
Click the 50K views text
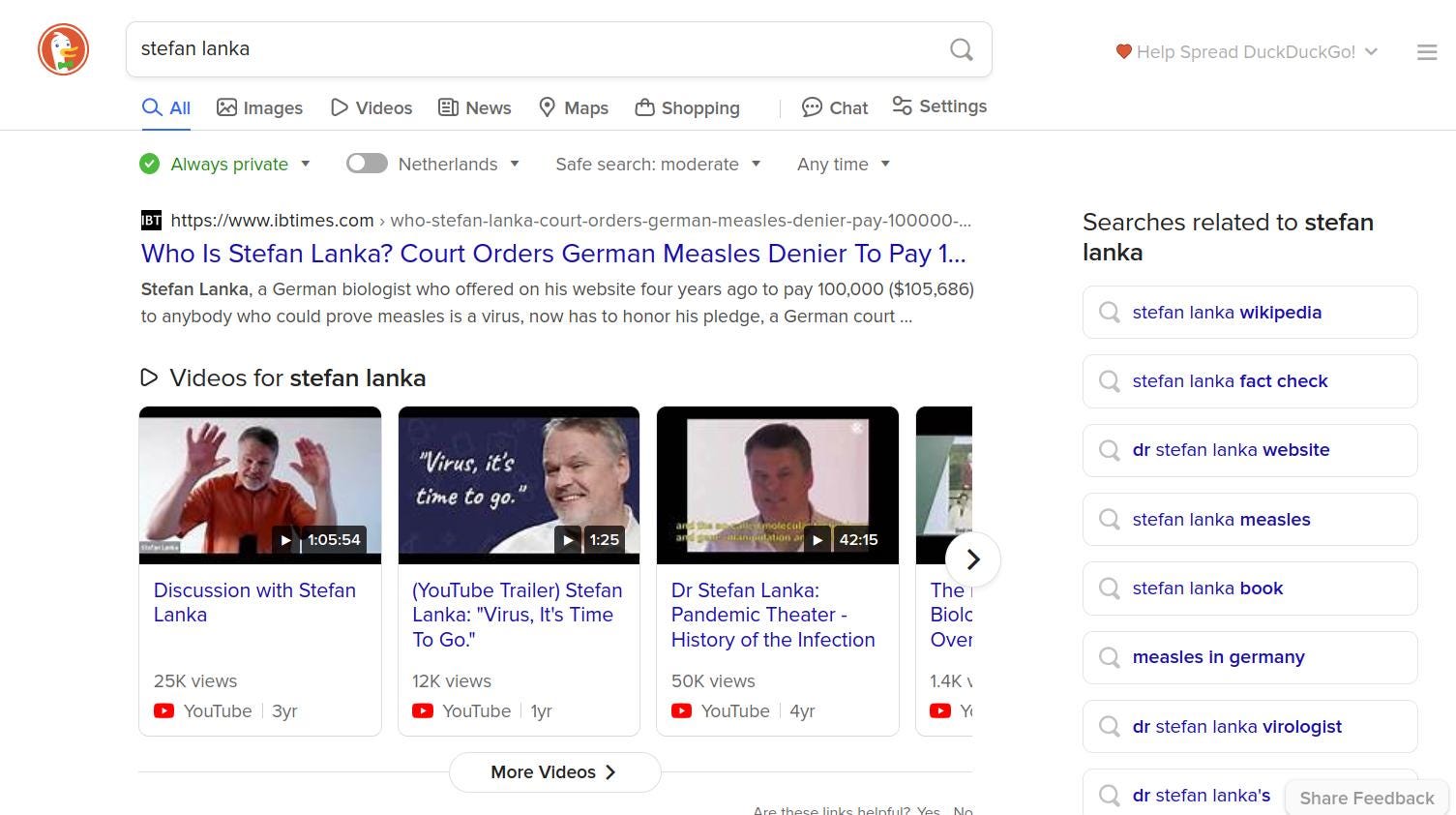coord(713,680)
